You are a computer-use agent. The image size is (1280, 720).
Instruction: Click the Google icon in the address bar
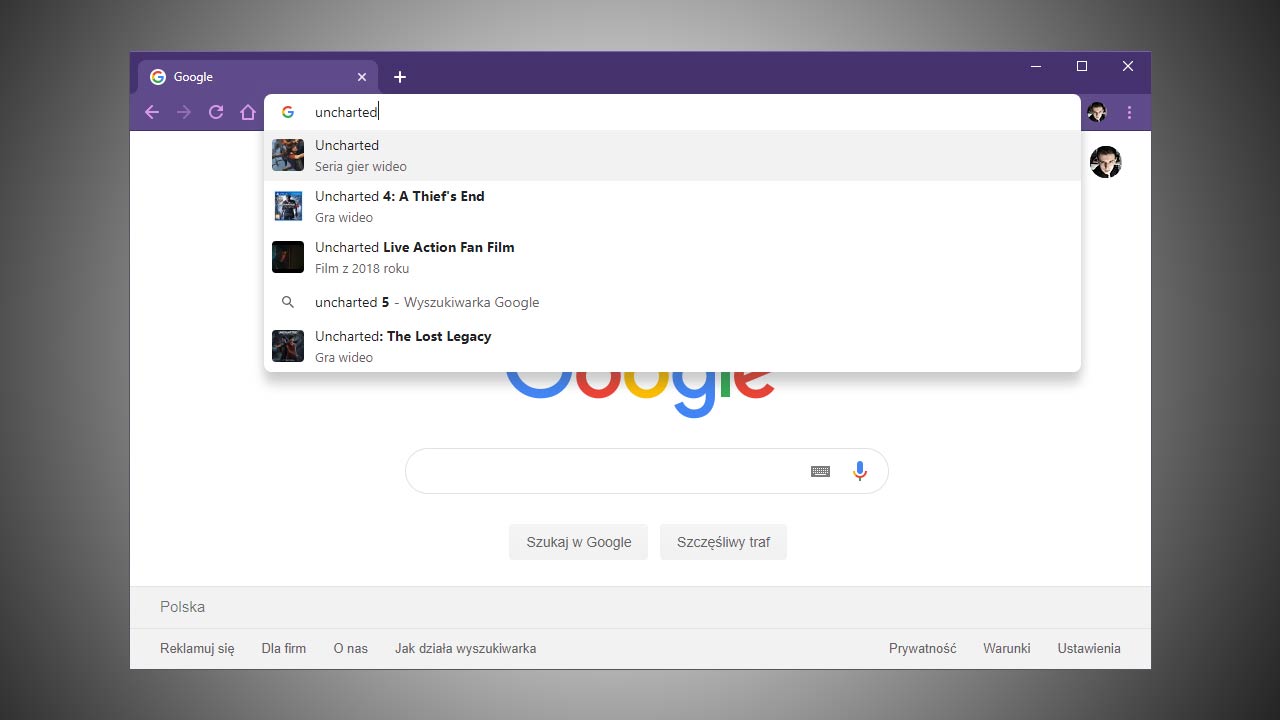tap(288, 112)
